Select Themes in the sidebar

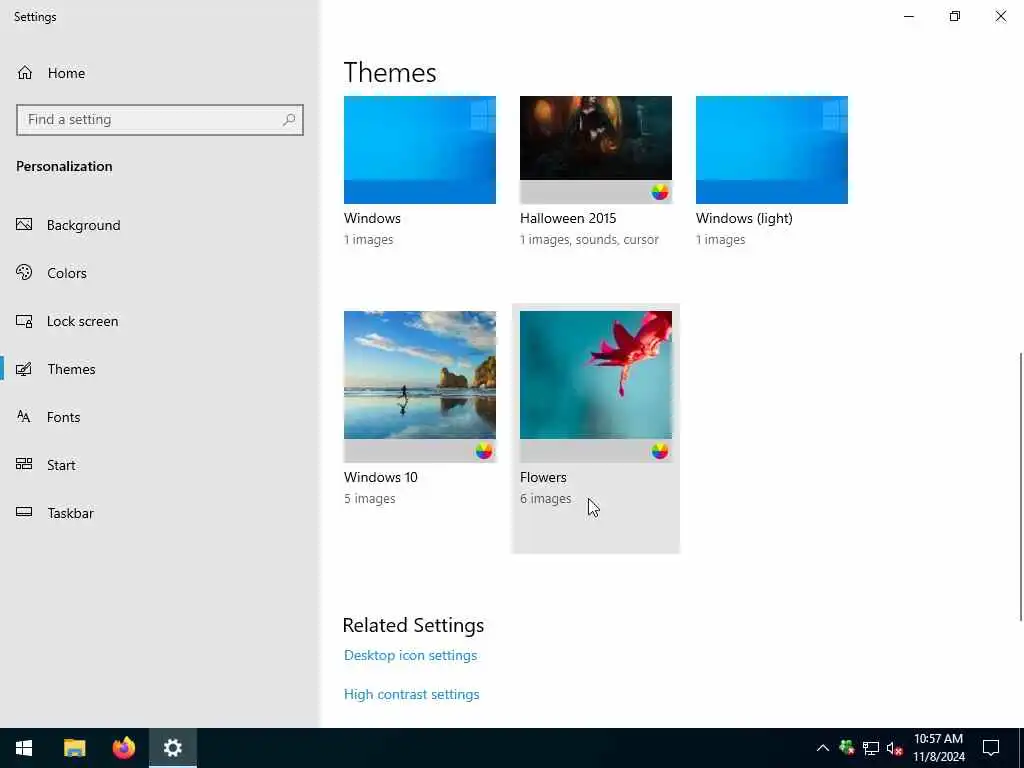(x=71, y=369)
